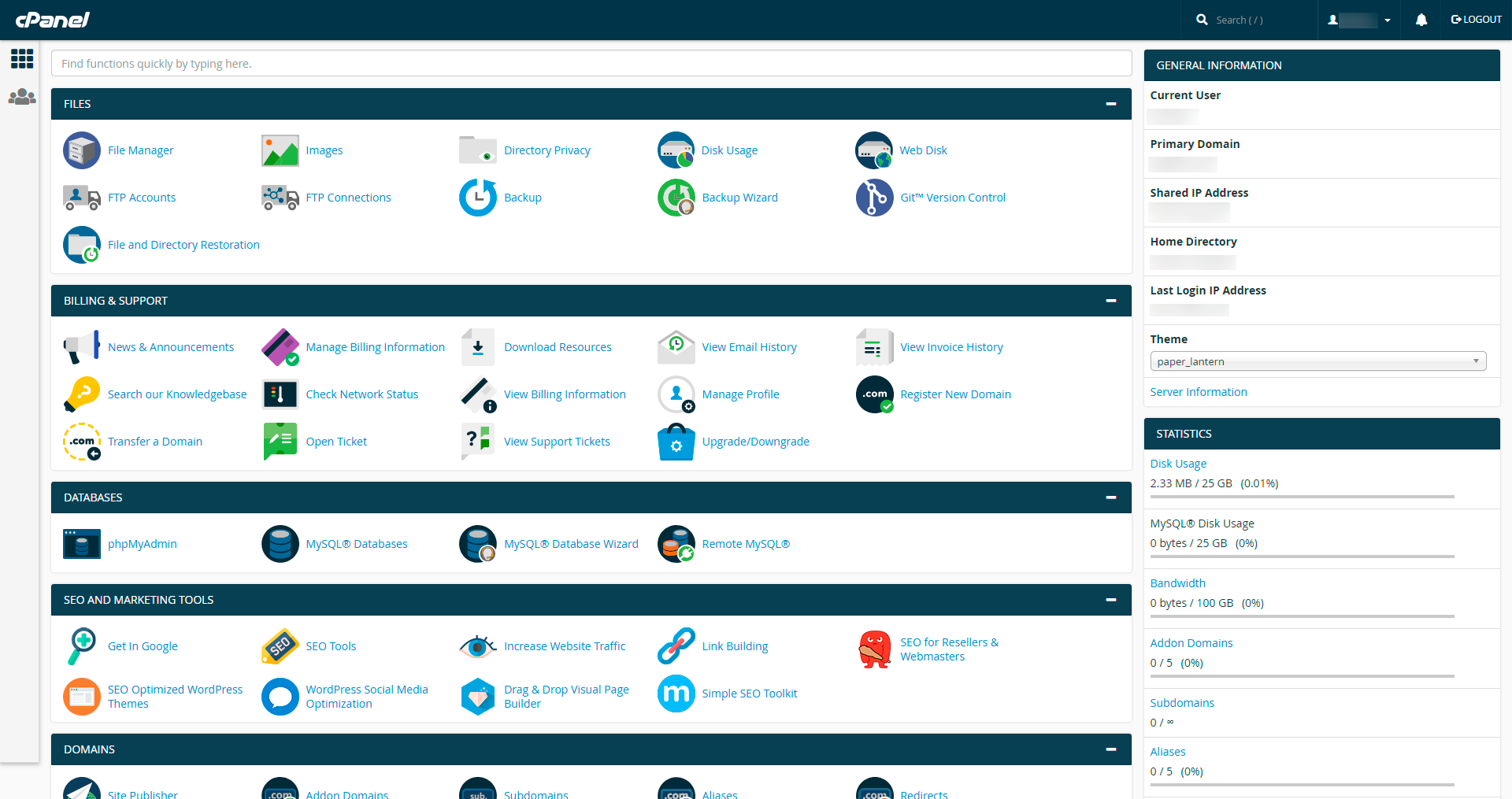Image resolution: width=1512 pixels, height=799 pixels.
Task: Collapse the Files section
Action: click(1111, 104)
